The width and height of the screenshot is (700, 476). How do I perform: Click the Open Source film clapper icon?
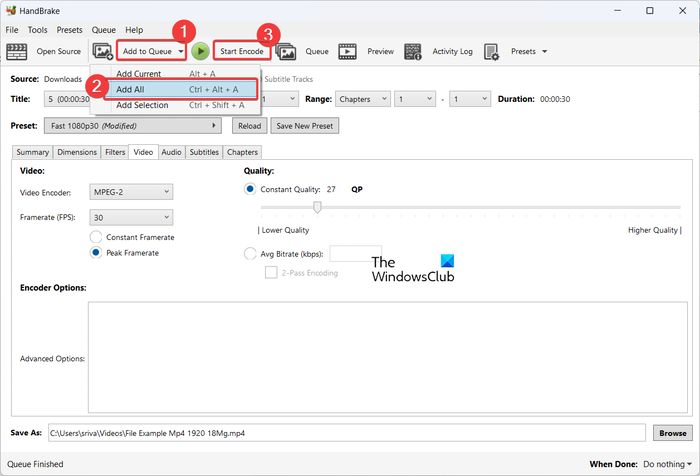point(17,52)
